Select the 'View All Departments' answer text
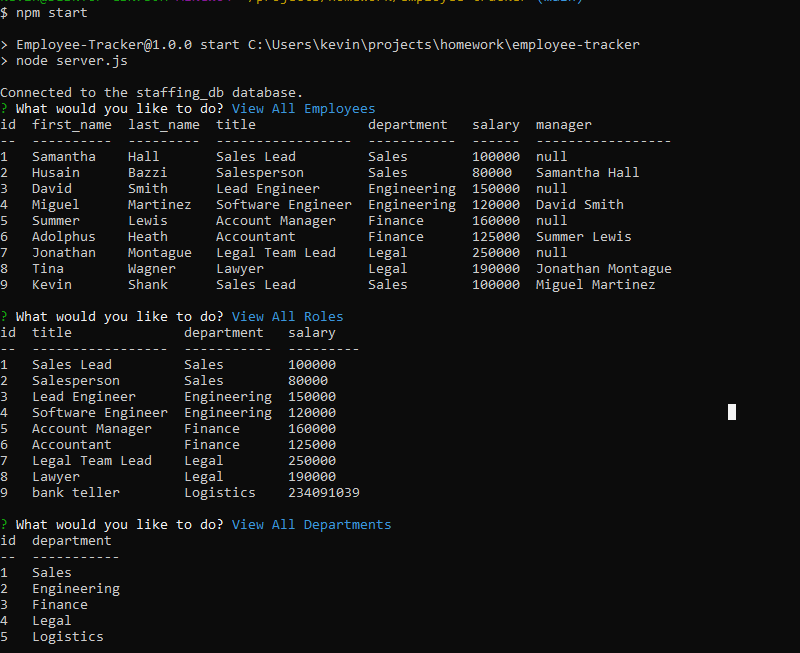The width and height of the screenshot is (800, 653). coord(311,525)
